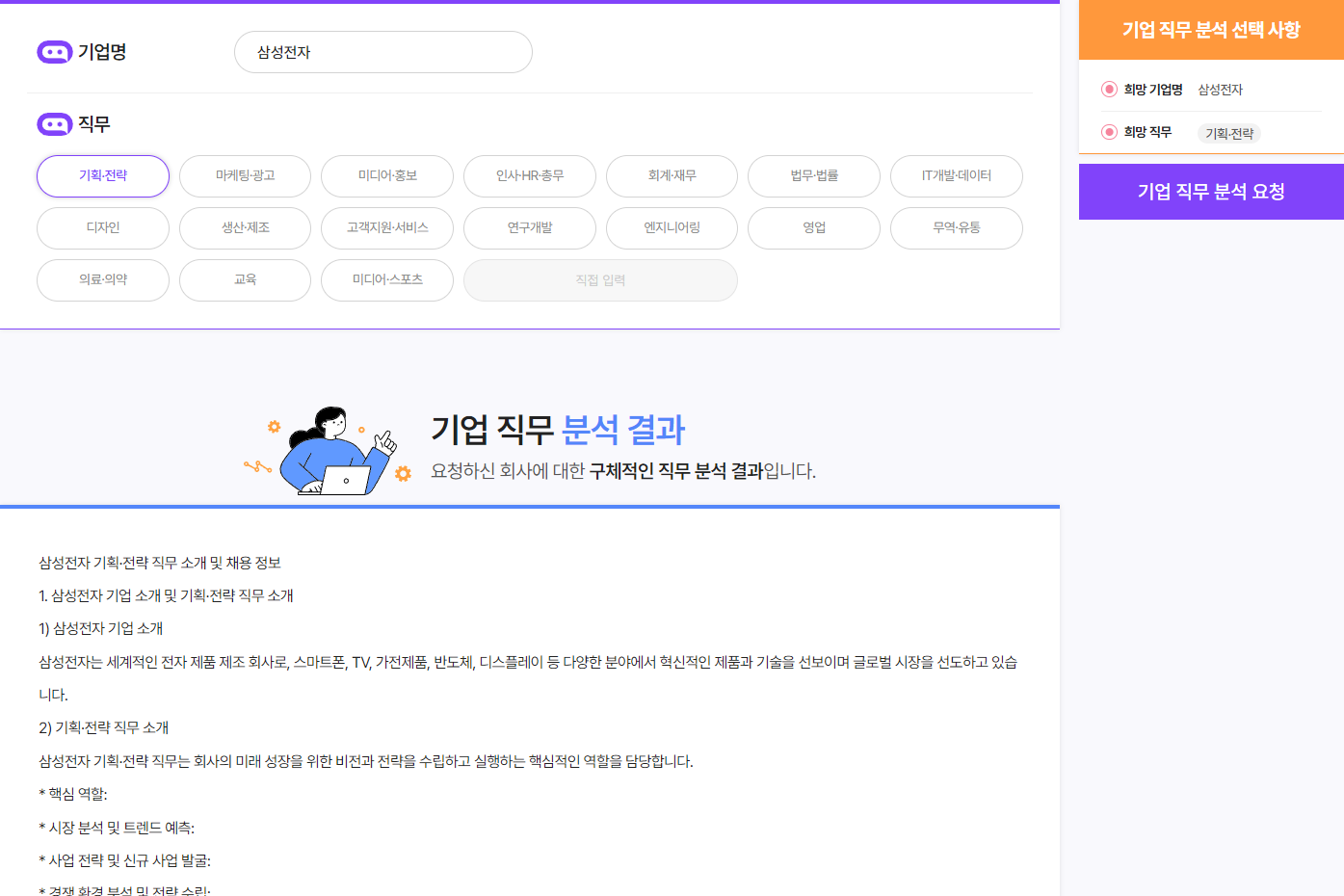Image resolution: width=1344 pixels, height=896 pixels.
Task: Click the line '1. 삼성전자 기업 소개 및 기획·전략 직무 소개'
Action: tap(167, 596)
